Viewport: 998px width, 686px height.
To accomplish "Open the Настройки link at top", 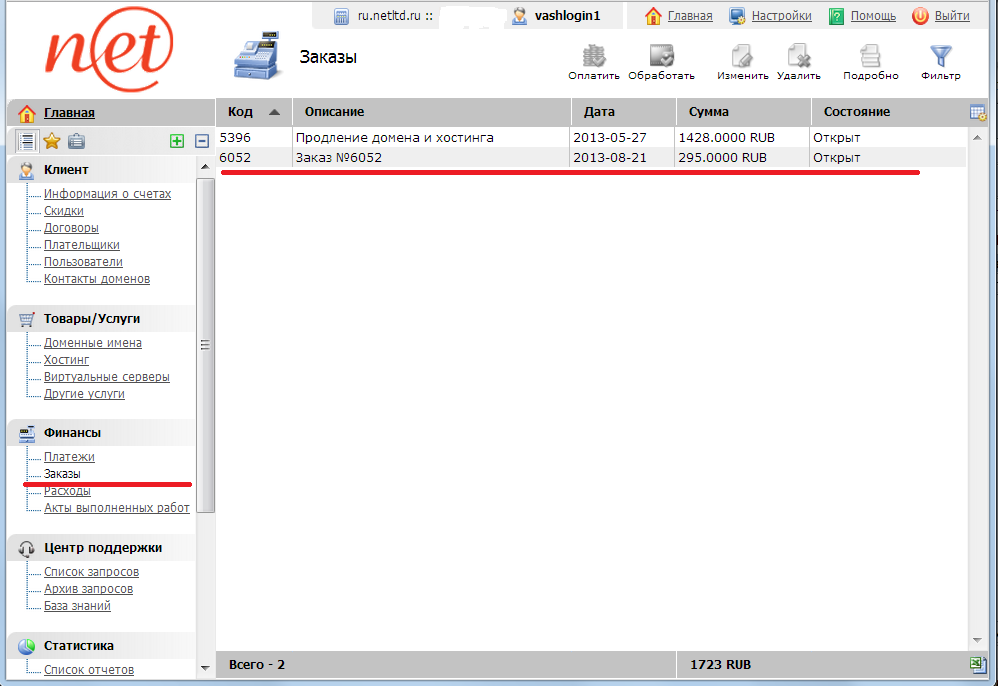I will pyautogui.click(x=780, y=16).
